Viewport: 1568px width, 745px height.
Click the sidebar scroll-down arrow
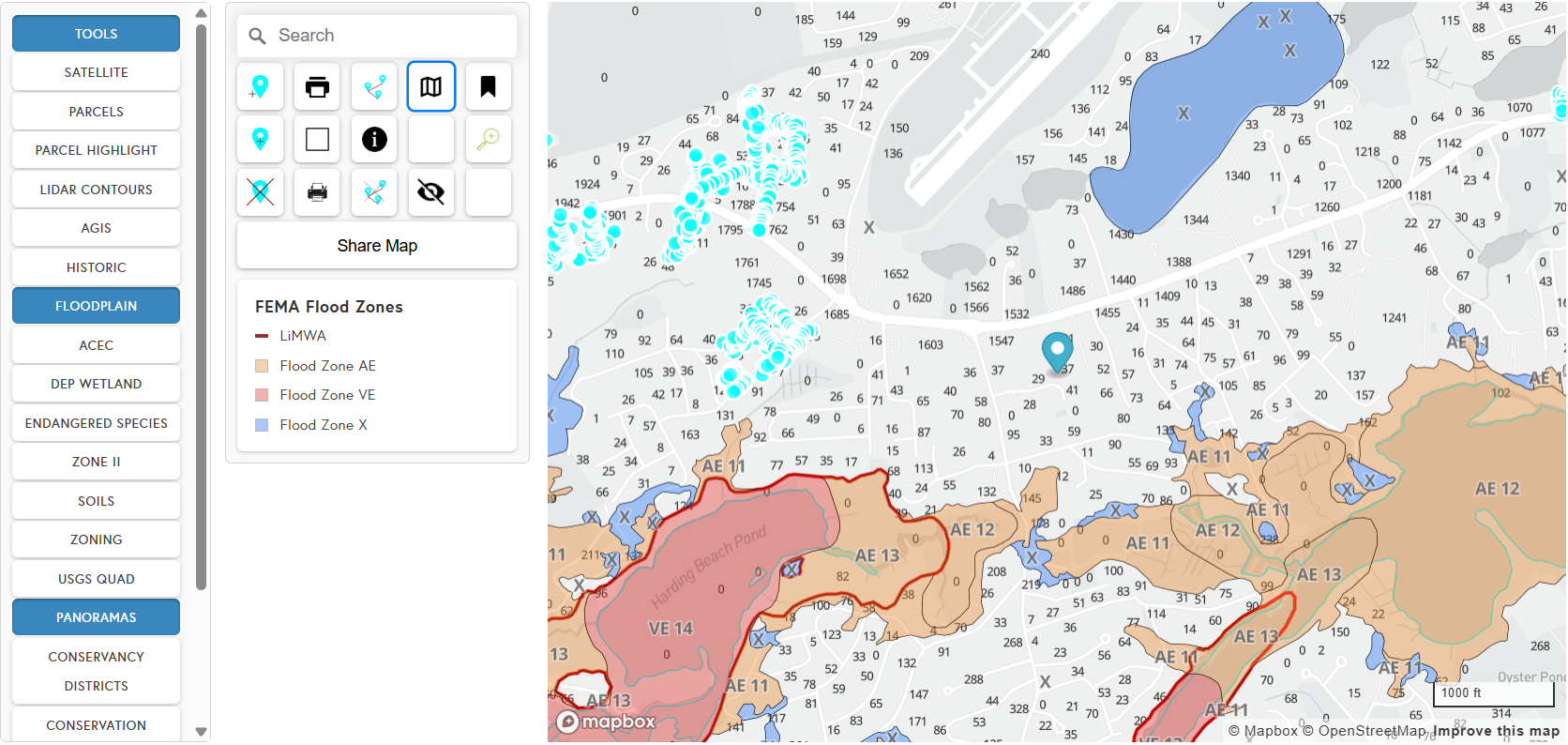[x=201, y=731]
